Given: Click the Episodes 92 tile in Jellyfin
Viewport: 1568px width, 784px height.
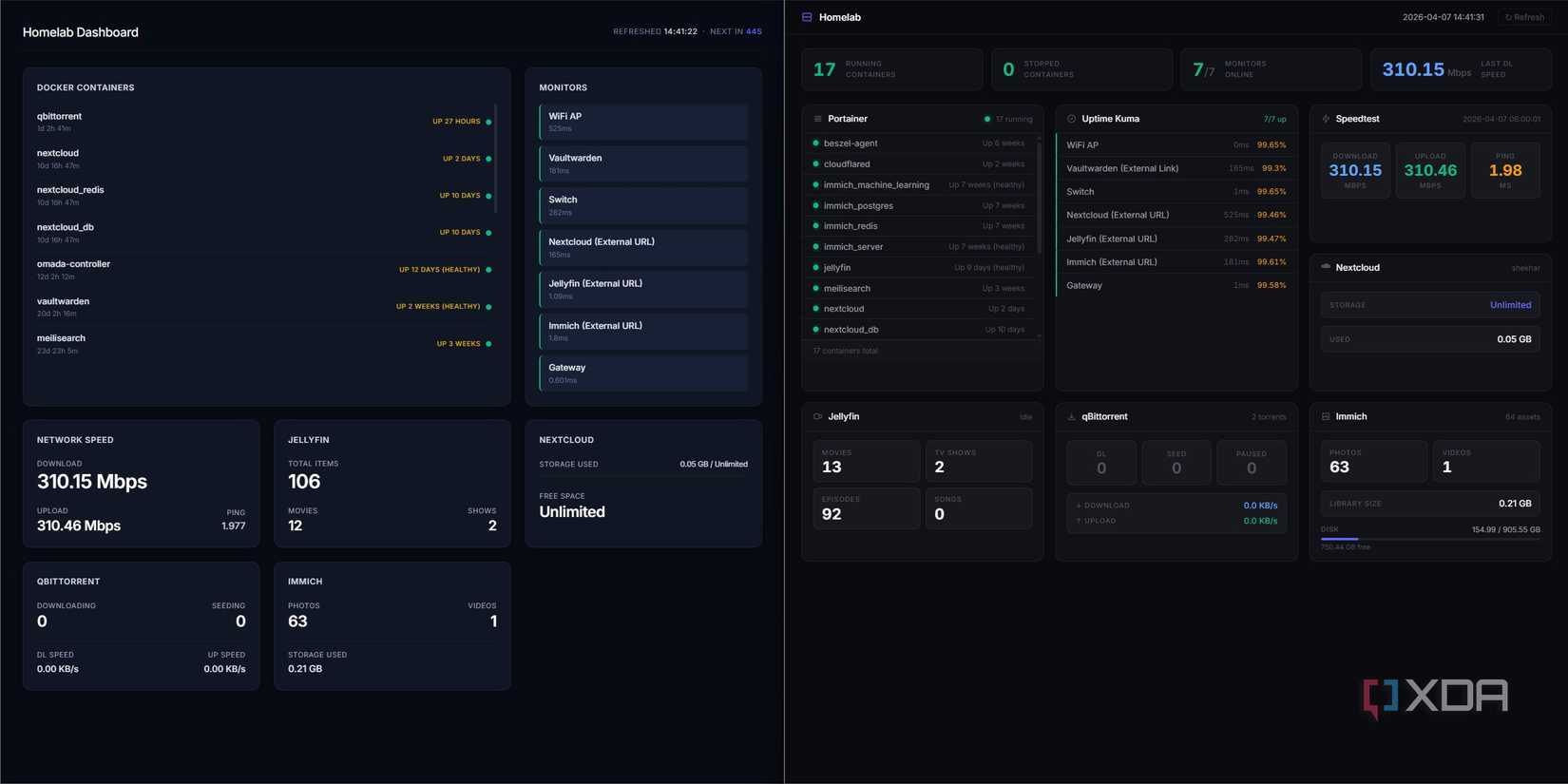Looking at the screenshot, I should [867, 508].
